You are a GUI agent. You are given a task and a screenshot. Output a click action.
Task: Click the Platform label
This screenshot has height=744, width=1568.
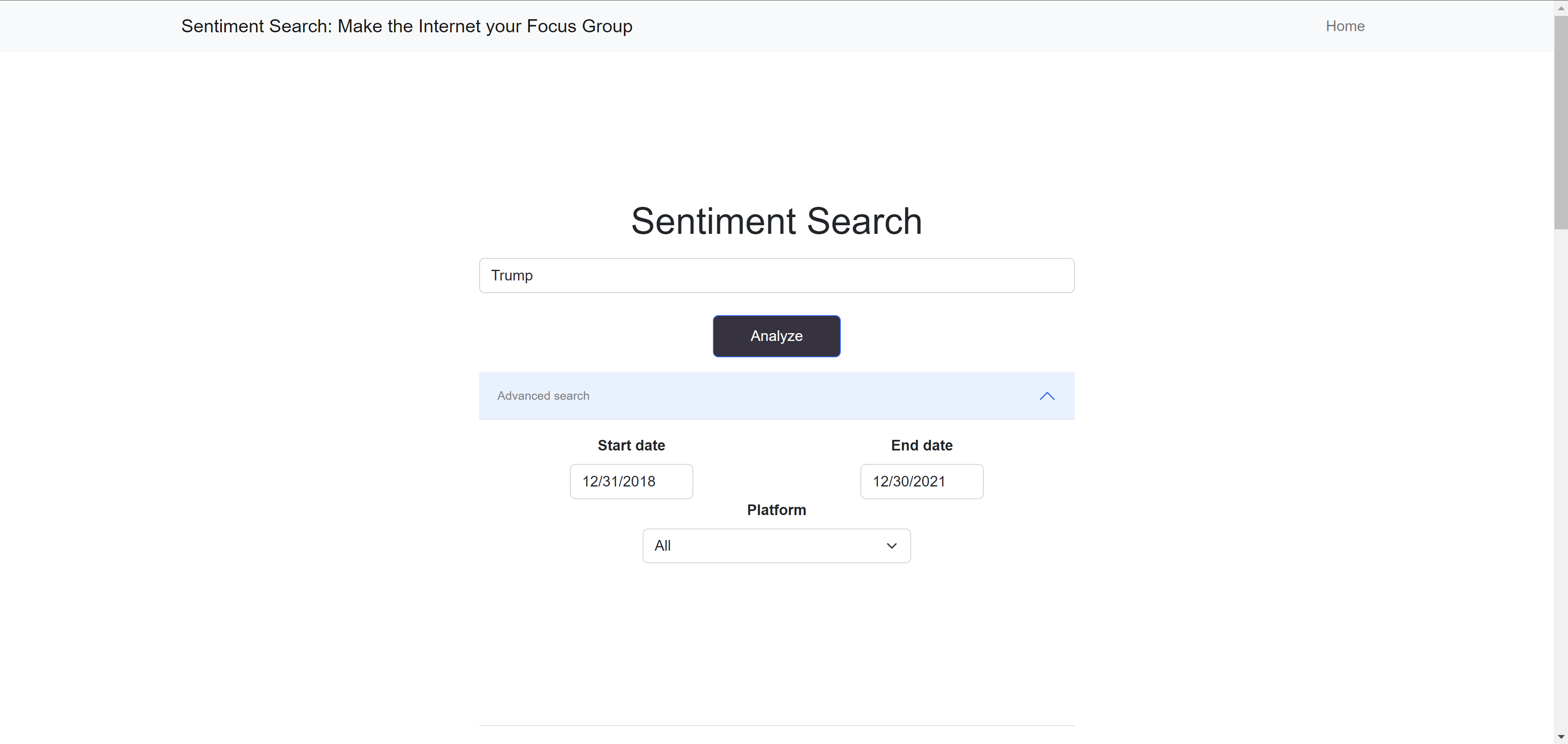(x=776, y=510)
